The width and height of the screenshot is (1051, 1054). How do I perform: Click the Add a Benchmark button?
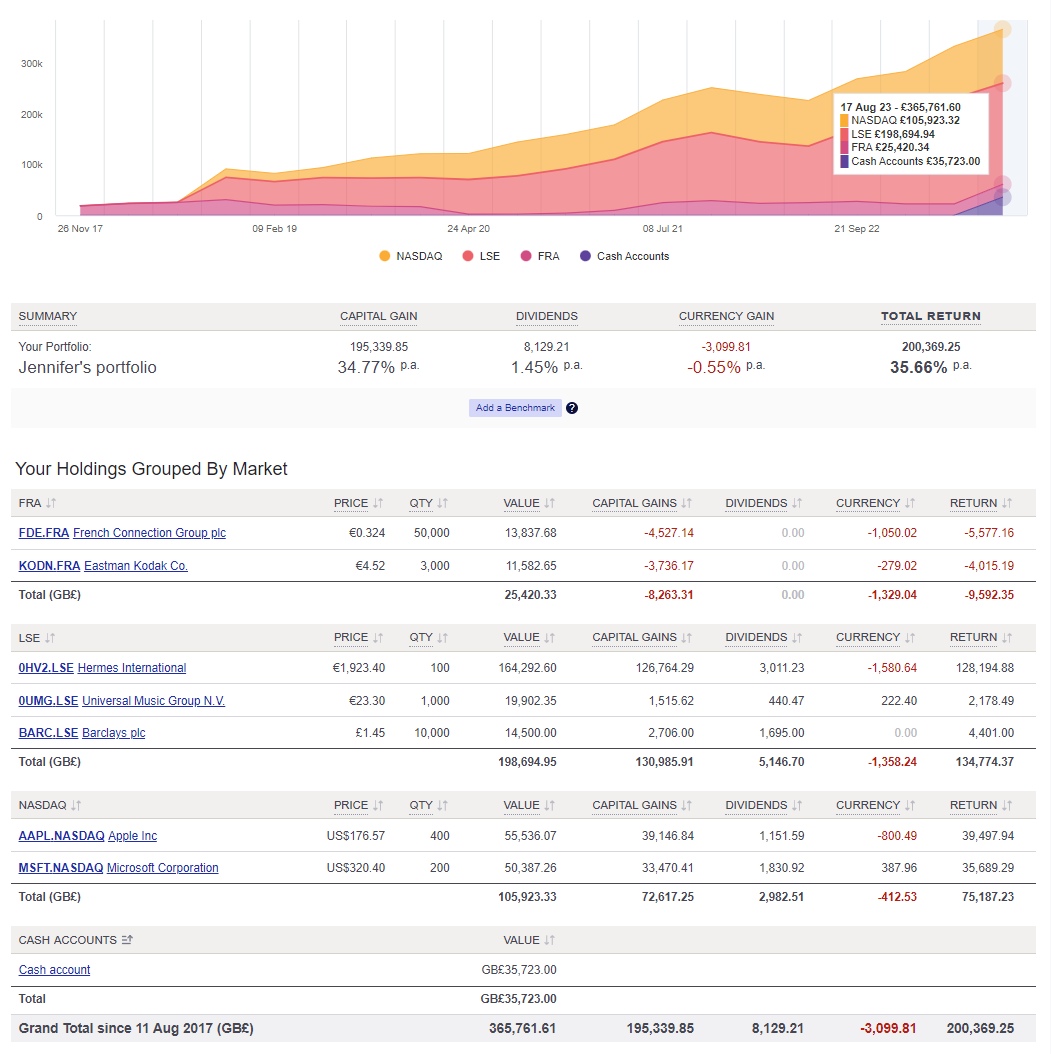[515, 407]
